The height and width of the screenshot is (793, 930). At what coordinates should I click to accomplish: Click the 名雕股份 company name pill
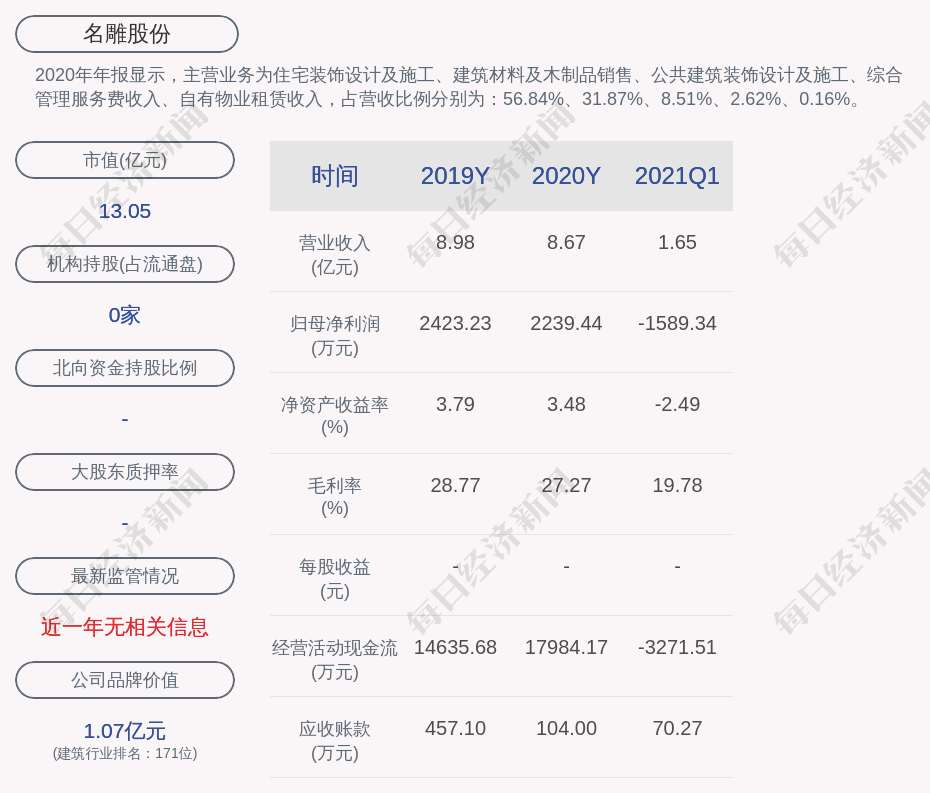(x=127, y=34)
